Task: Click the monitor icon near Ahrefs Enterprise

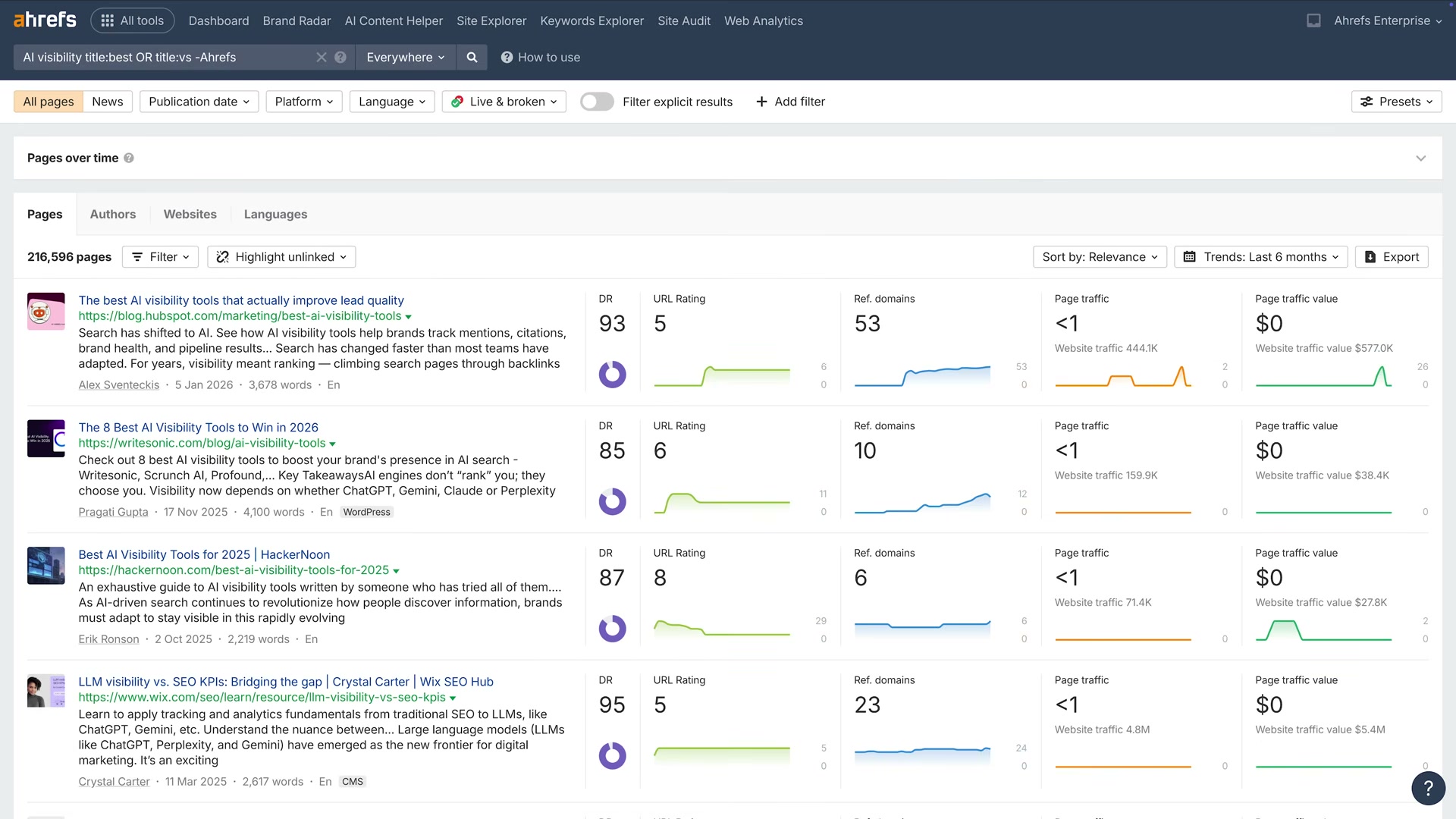Action: point(1313,20)
